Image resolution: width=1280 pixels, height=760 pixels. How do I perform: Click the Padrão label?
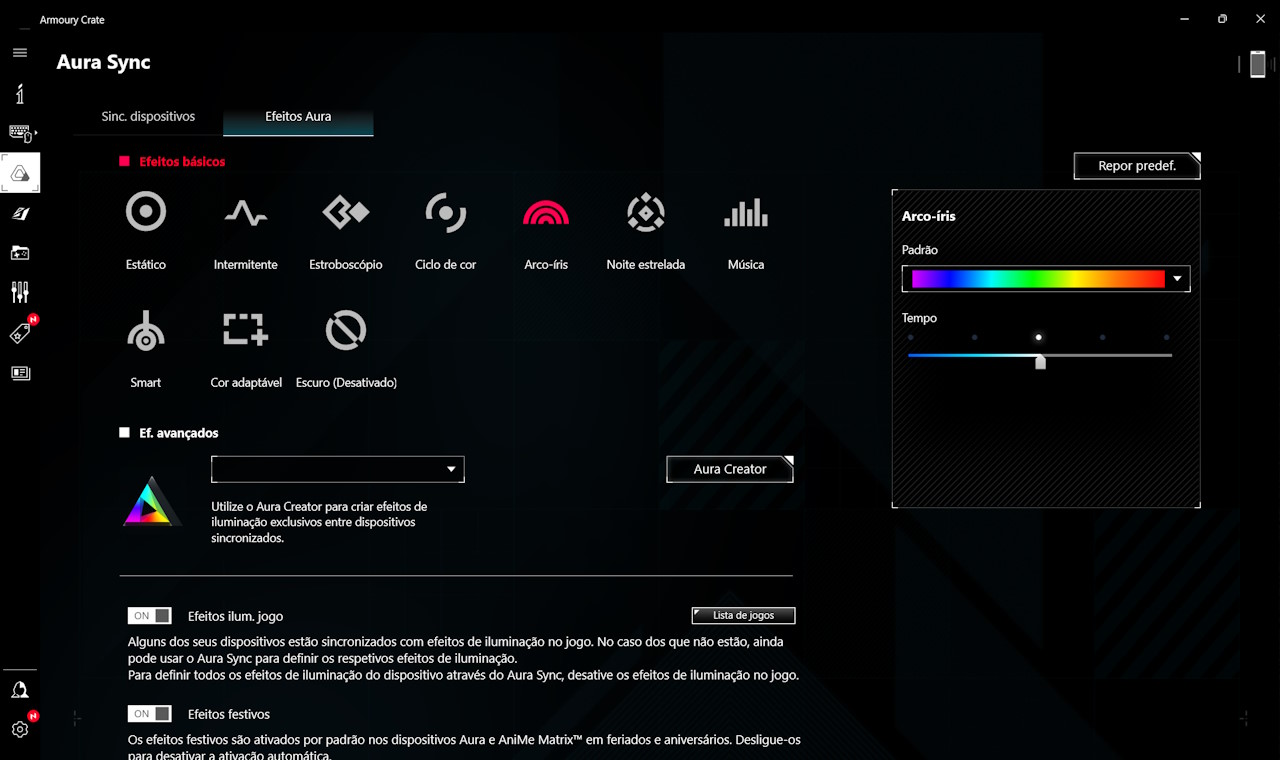click(920, 250)
